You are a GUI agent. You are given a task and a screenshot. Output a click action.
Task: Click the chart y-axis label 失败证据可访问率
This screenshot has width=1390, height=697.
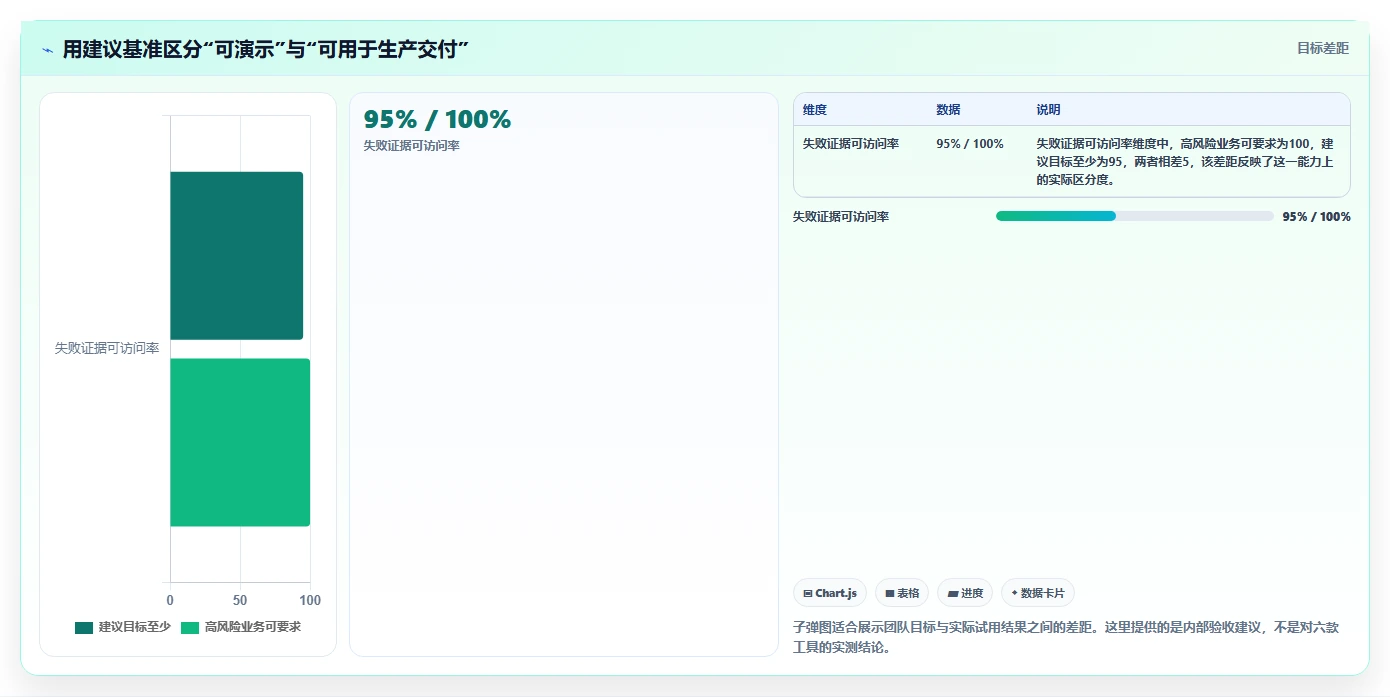(x=107, y=349)
